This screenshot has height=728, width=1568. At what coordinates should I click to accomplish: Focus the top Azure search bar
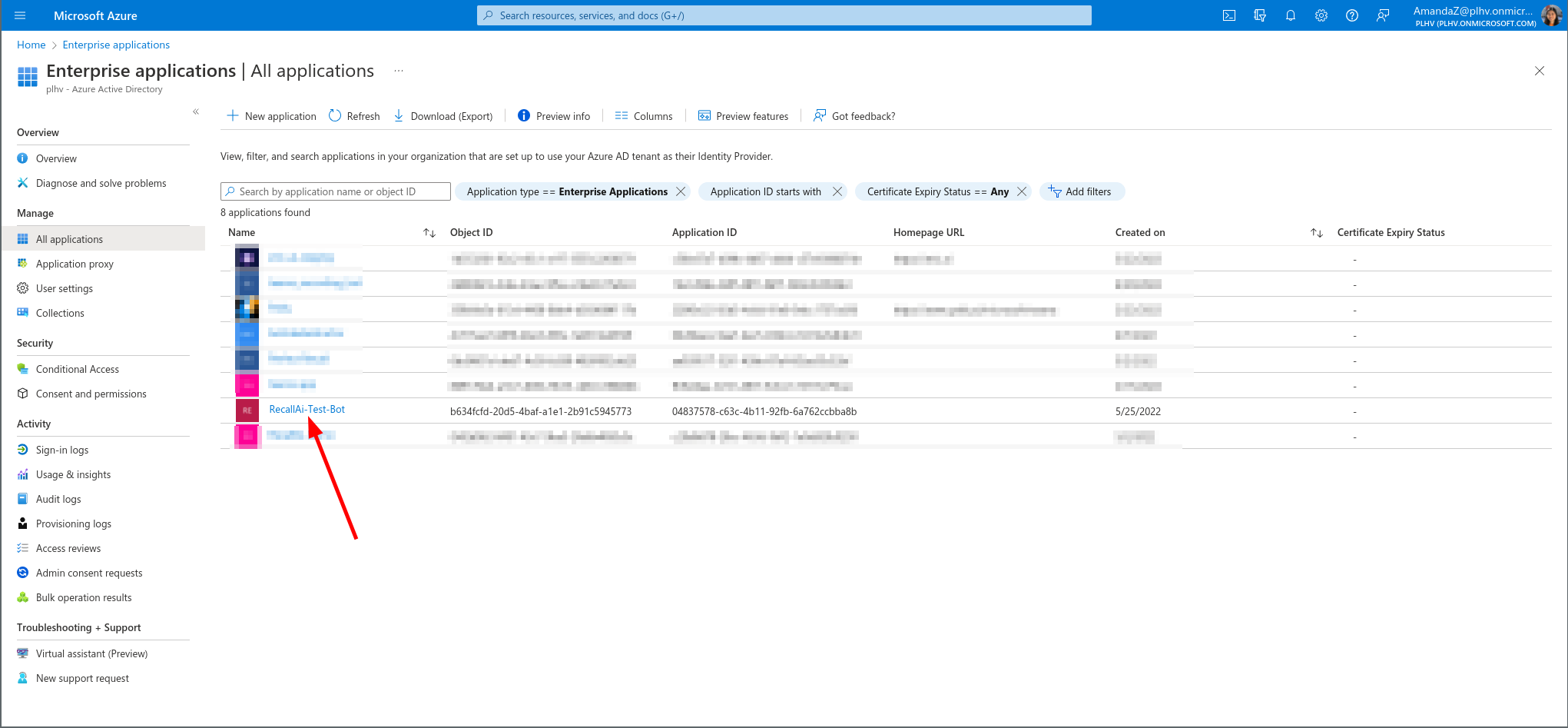(784, 15)
